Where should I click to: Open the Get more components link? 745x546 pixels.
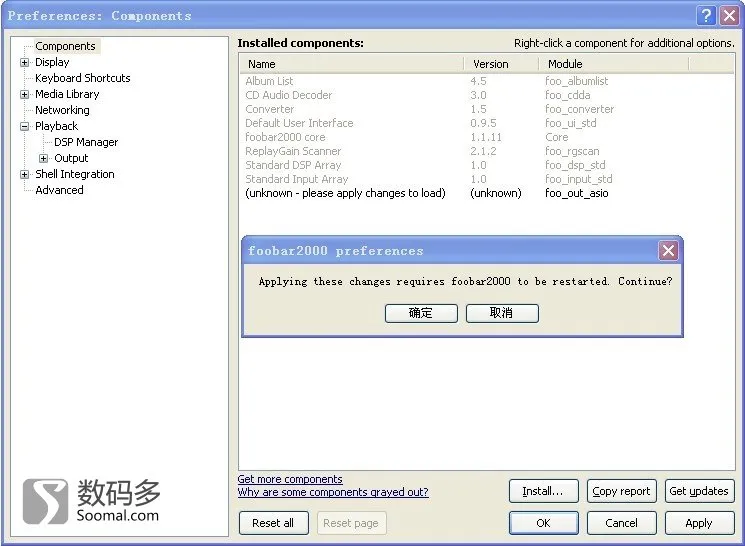[x=290, y=479]
